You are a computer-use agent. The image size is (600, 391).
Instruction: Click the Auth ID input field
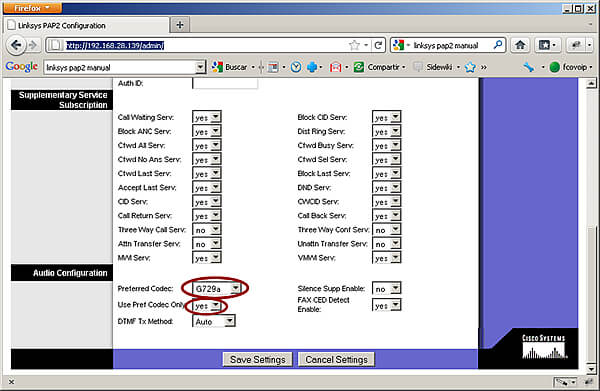coord(225,83)
